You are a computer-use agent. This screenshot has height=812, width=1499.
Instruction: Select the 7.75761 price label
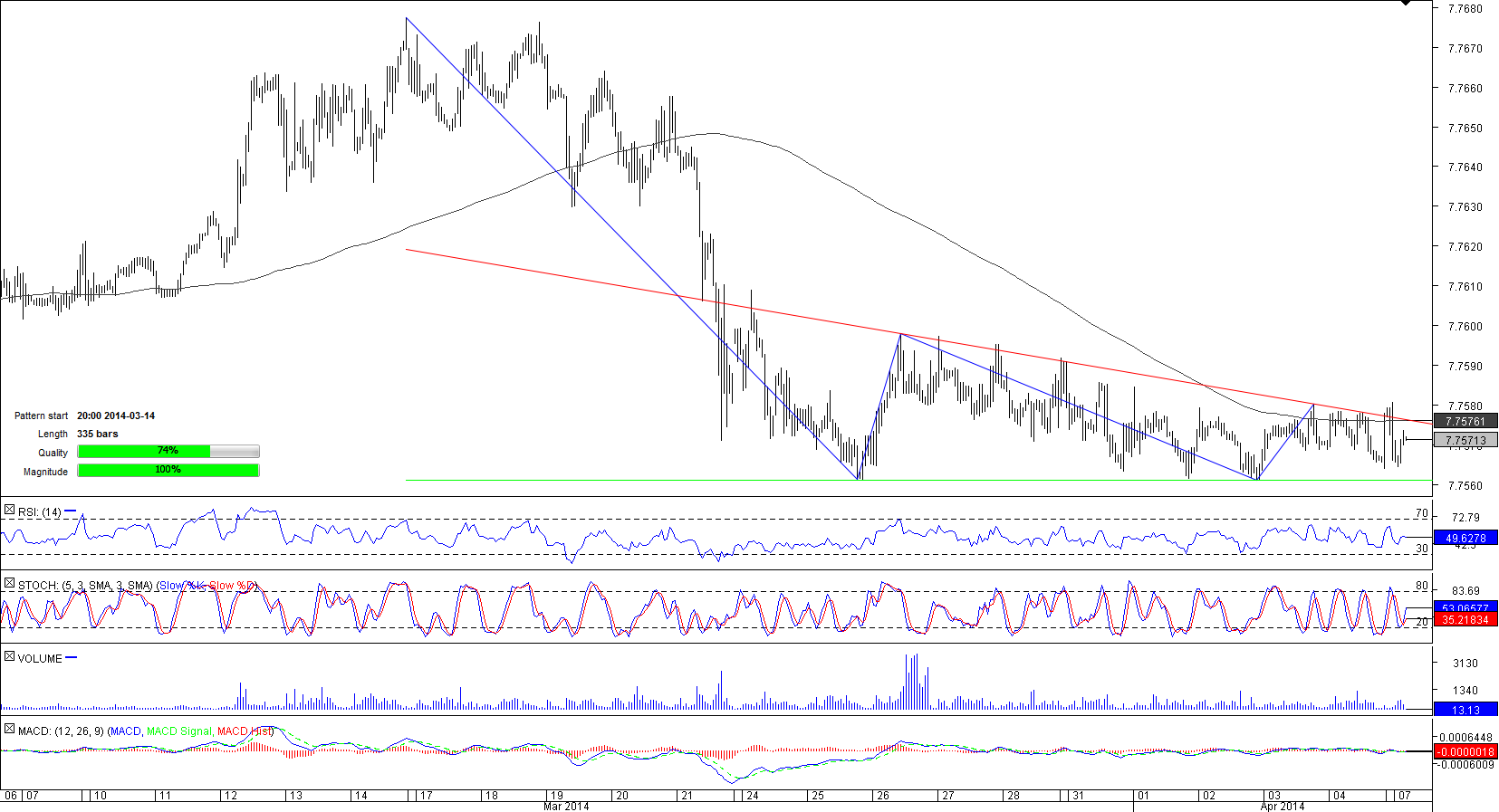click(1465, 422)
